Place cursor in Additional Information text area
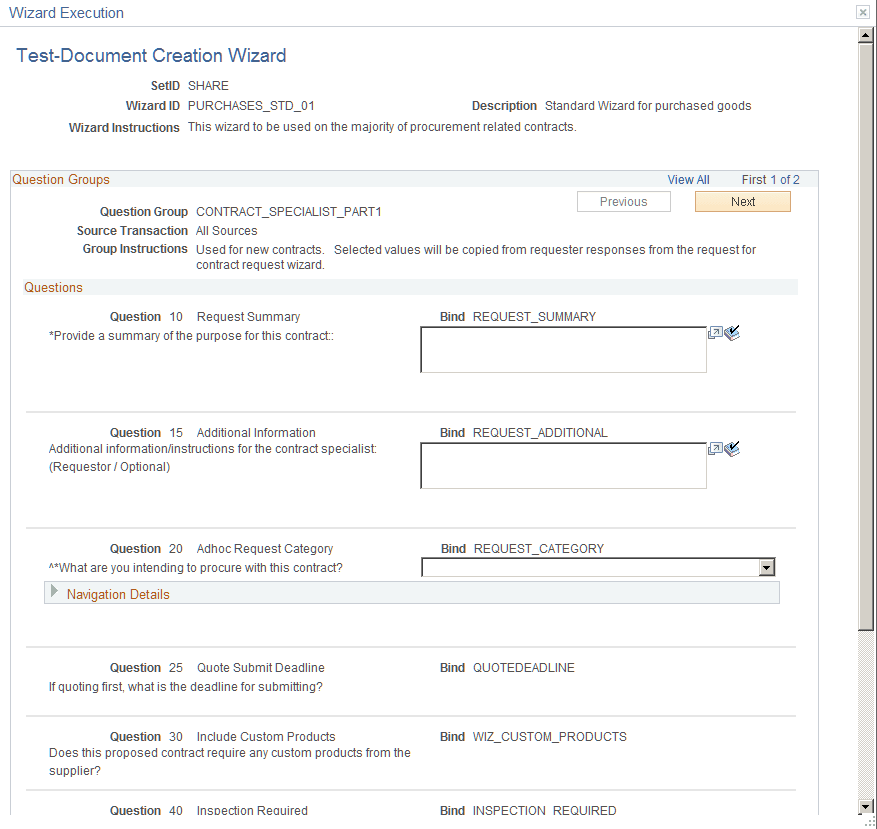Screen dimensions: 877x829 563,465
